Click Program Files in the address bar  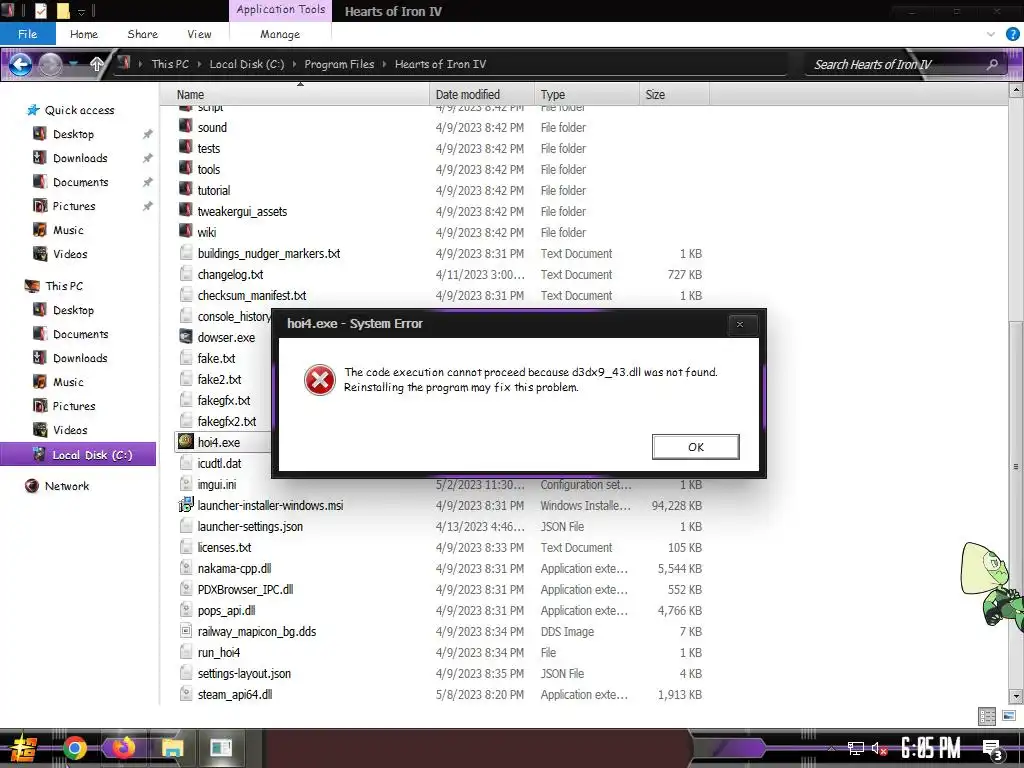click(339, 64)
